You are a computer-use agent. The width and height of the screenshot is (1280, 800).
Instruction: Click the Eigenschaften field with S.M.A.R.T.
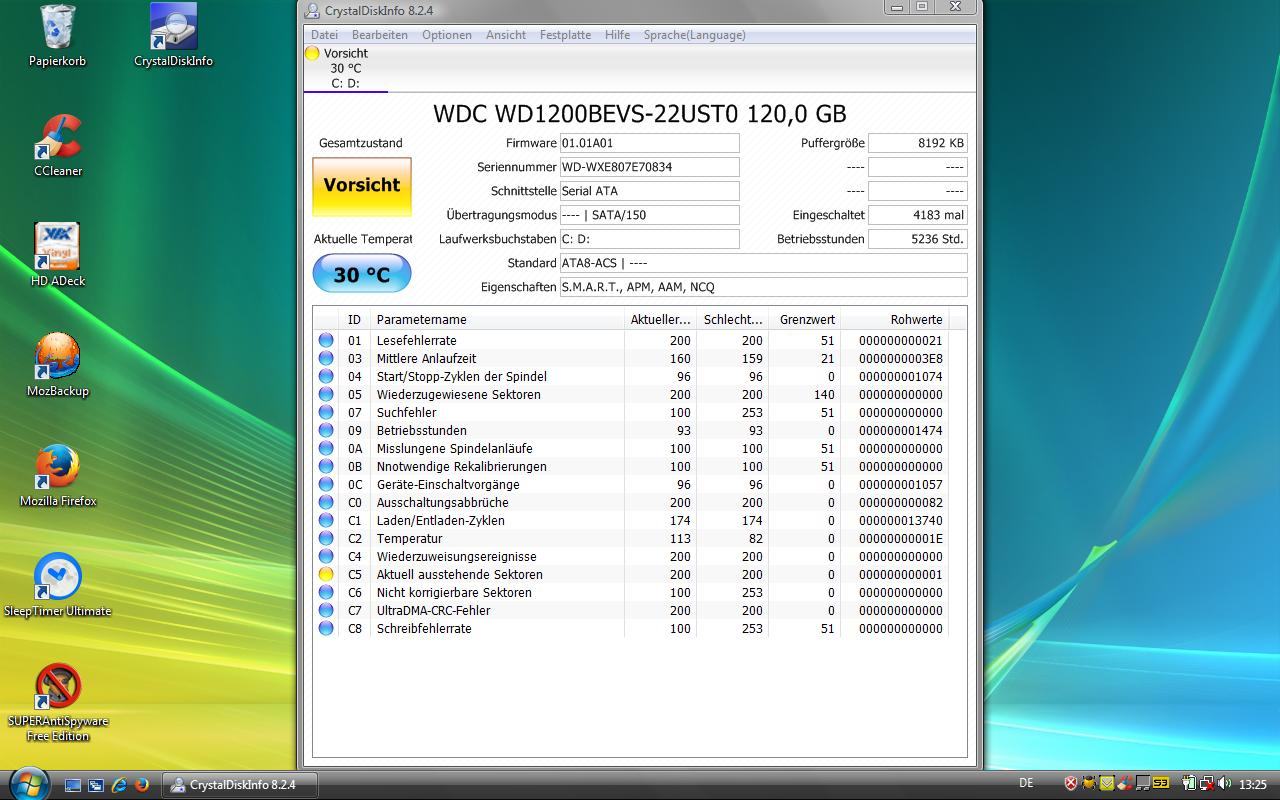(x=763, y=287)
